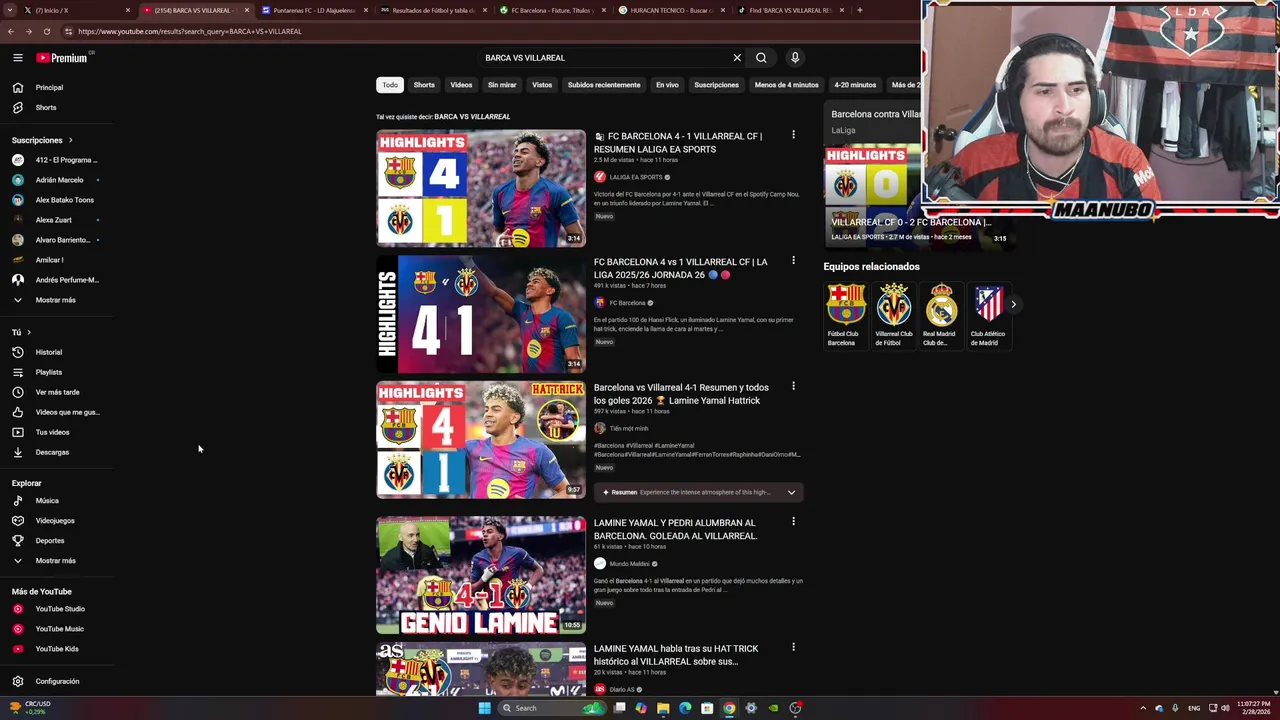Viewport: 1280px width, 720px height.
Task: Open options menu for Jornada 26 video
Action: (x=793, y=261)
